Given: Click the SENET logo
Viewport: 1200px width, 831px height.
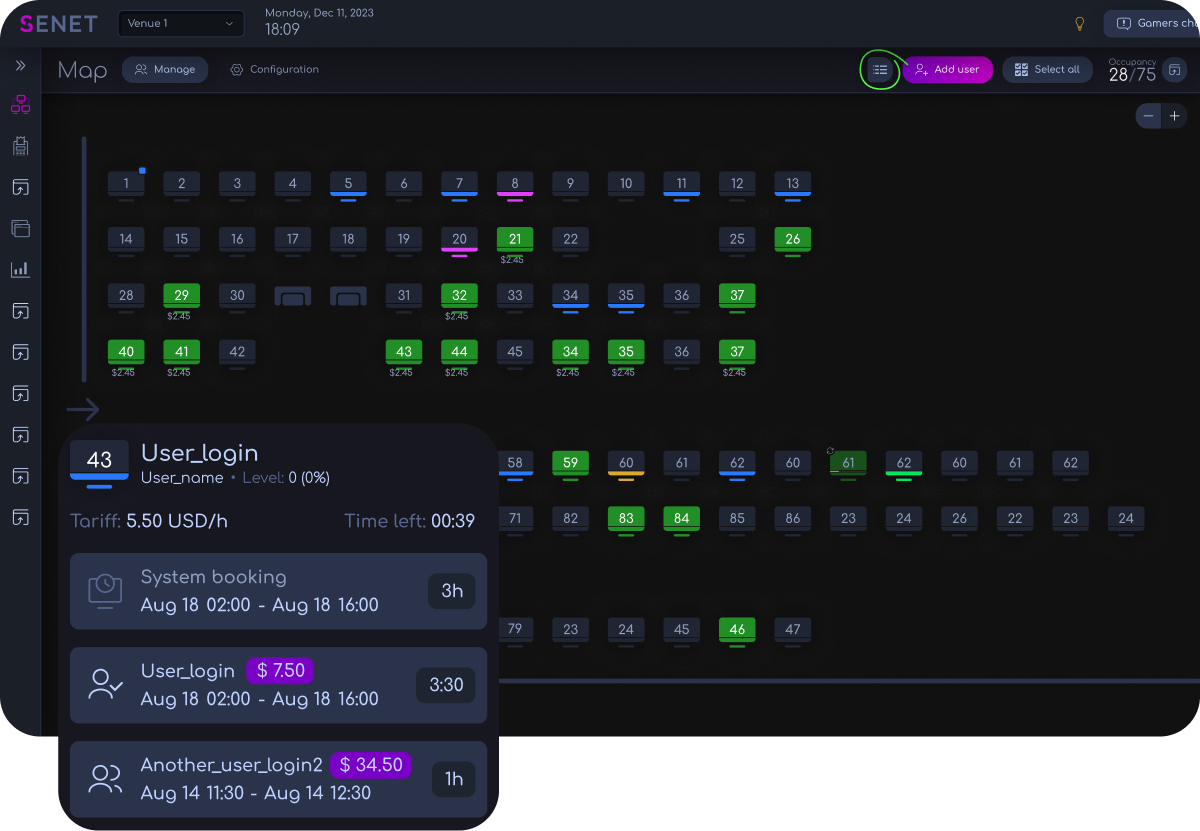Looking at the screenshot, I should [58, 24].
